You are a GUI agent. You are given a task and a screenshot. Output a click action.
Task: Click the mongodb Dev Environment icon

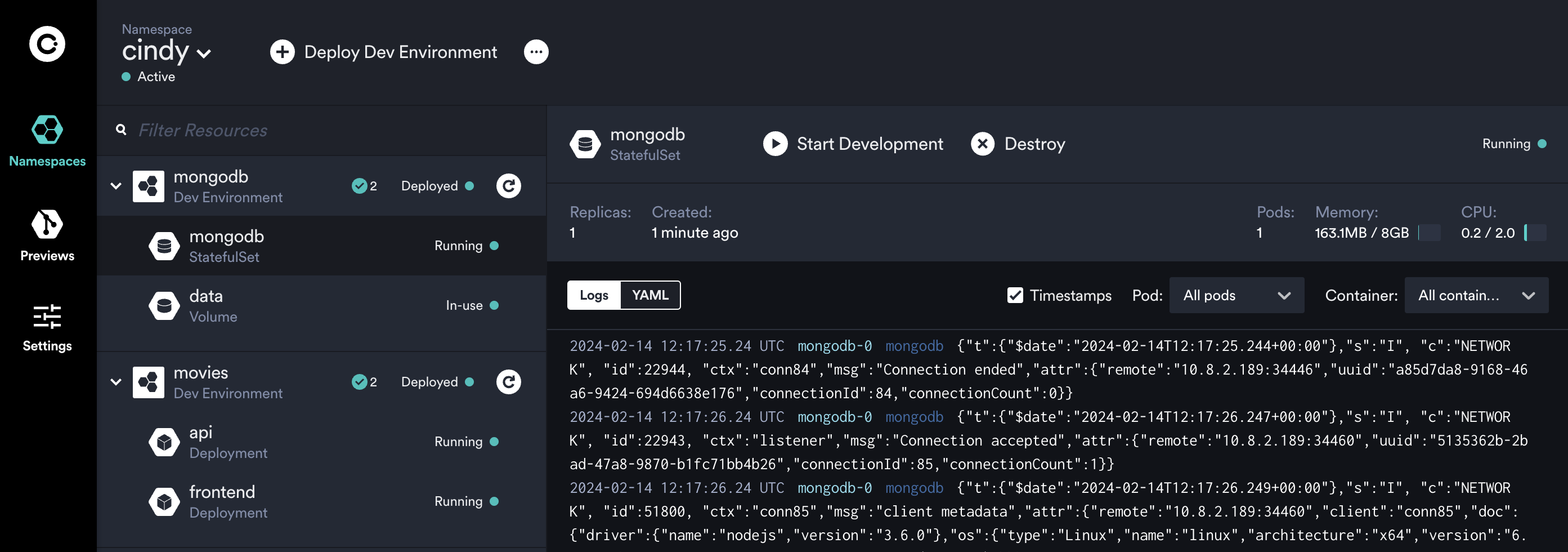tap(149, 186)
